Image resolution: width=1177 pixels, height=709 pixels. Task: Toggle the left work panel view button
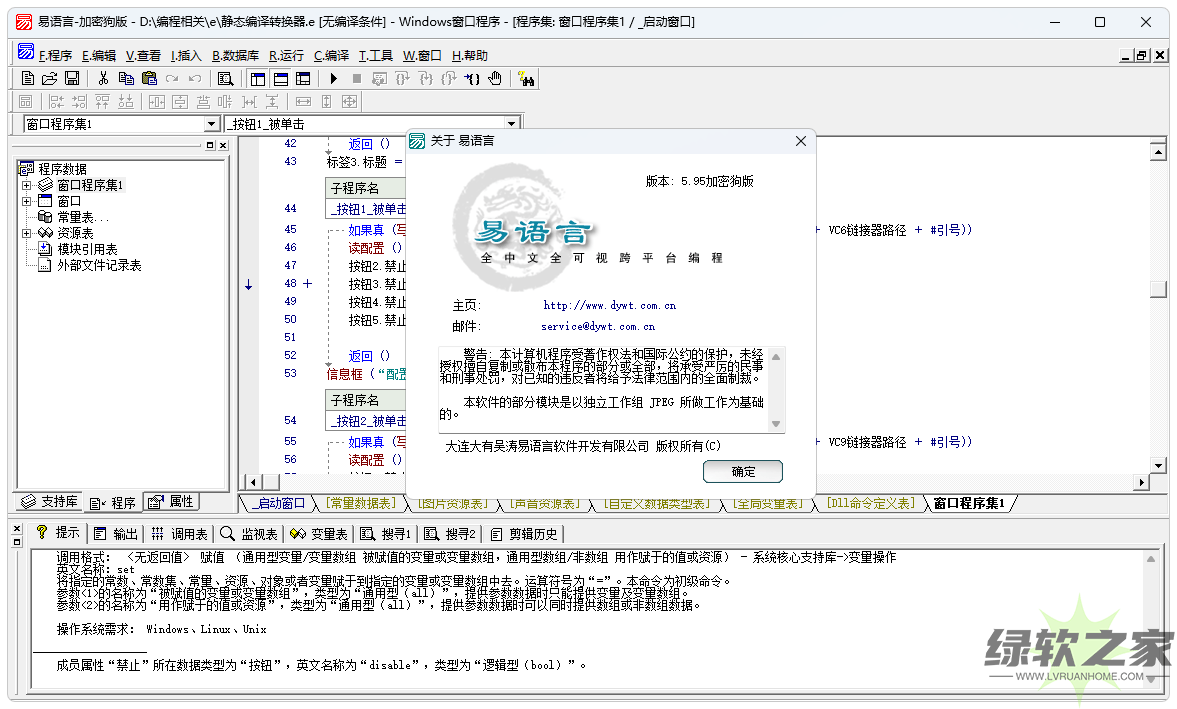click(x=258, y=78)
